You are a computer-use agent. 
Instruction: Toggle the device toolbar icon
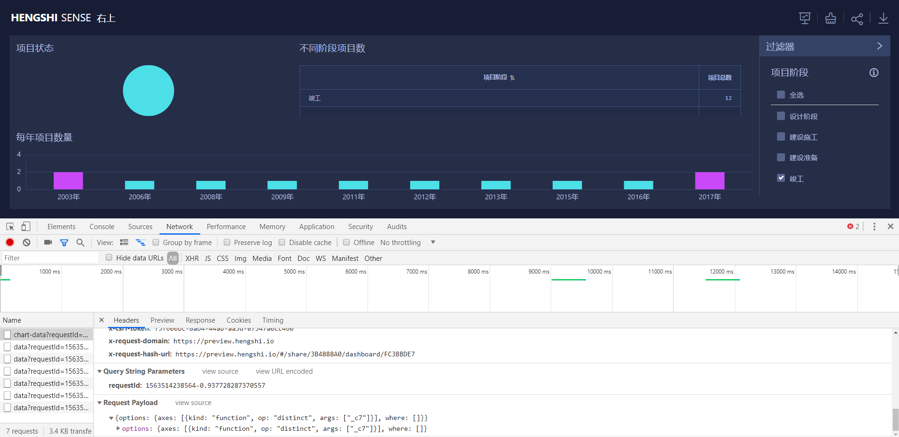click(x=26, y=227)
